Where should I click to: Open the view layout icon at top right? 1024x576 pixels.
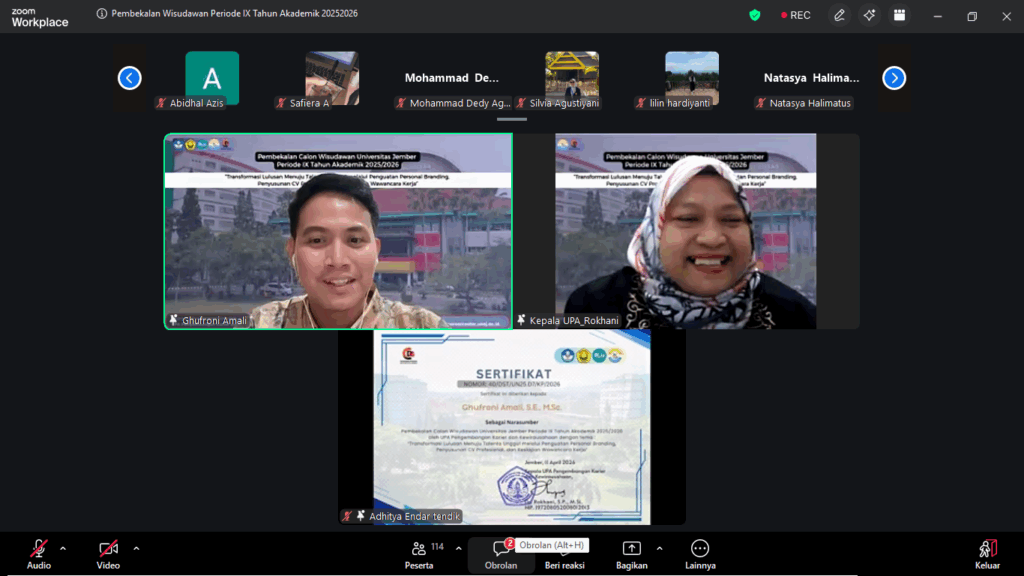point(899,15)
